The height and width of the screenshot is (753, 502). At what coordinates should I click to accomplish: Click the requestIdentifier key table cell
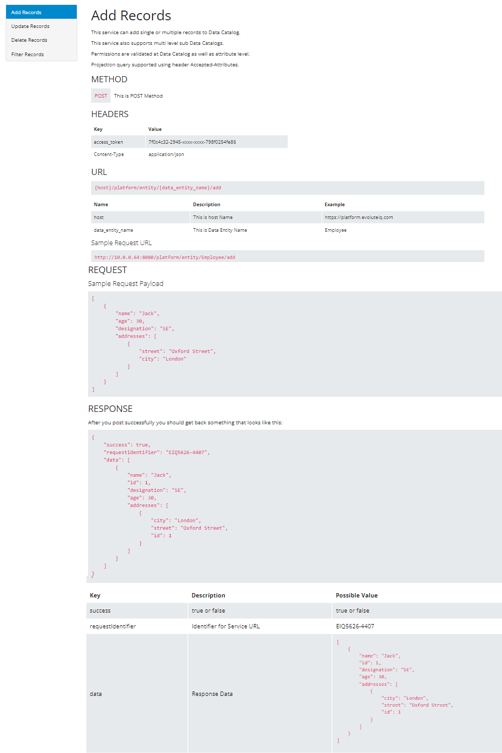coord(137,626)
